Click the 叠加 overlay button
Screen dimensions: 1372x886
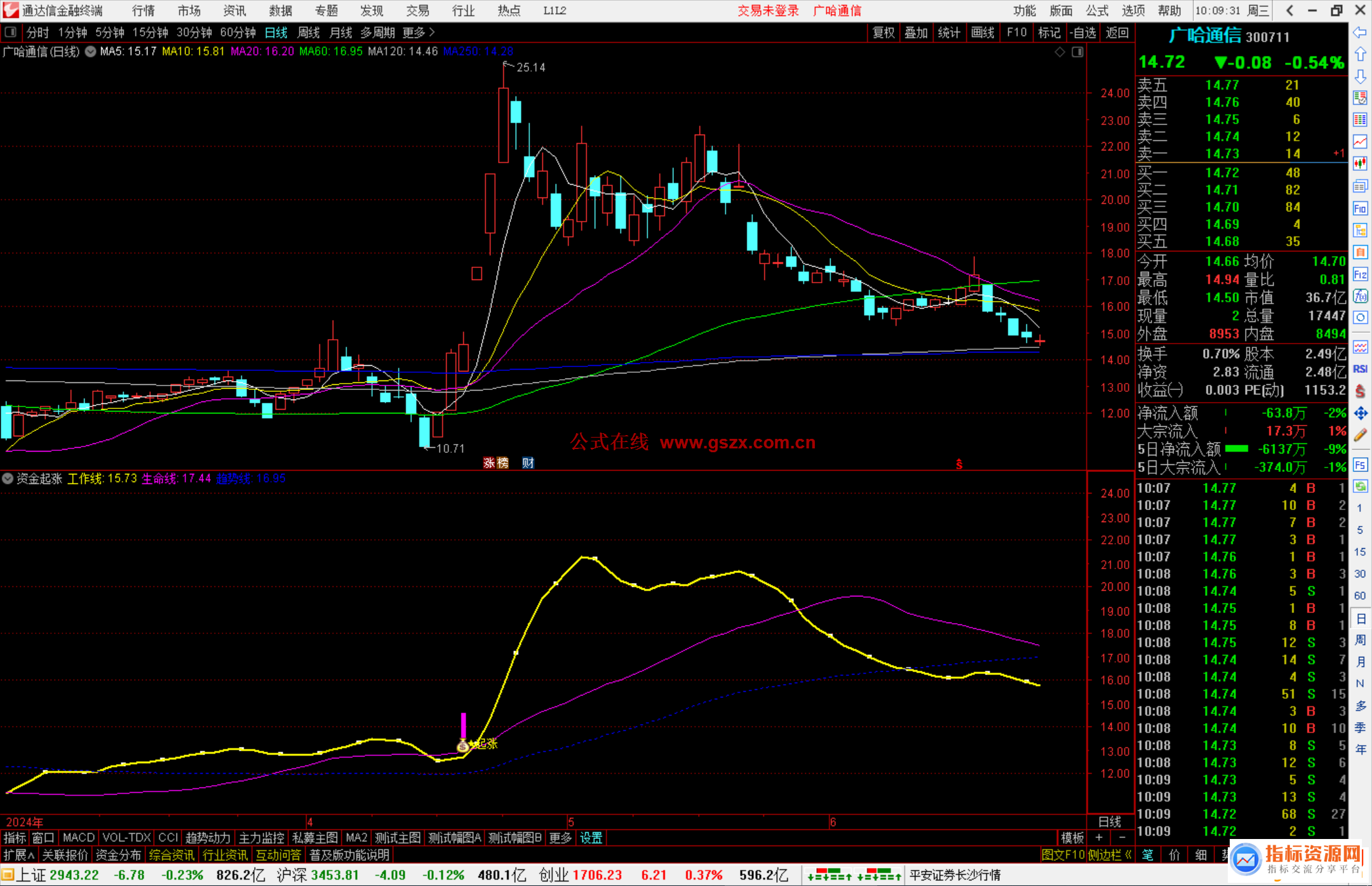916,32
